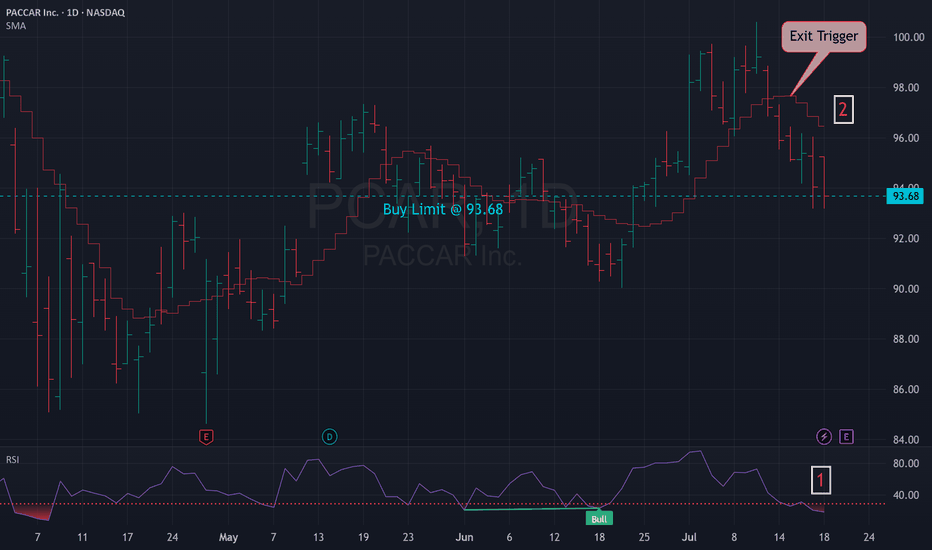
Task: Click the 96.00 price axis value
Action: tap(906, 138)
